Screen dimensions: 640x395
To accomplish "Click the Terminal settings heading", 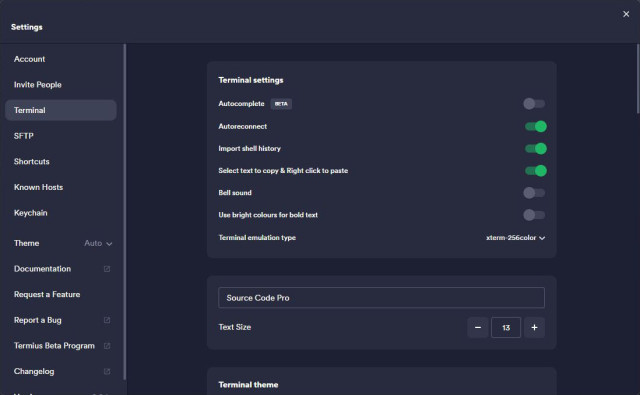I will tap(251, 80).
